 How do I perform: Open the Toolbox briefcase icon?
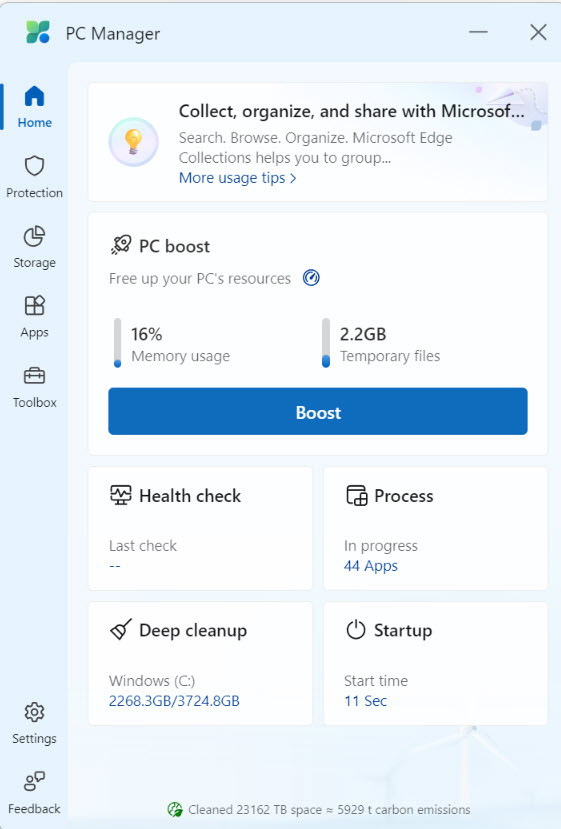pos(34,376)
